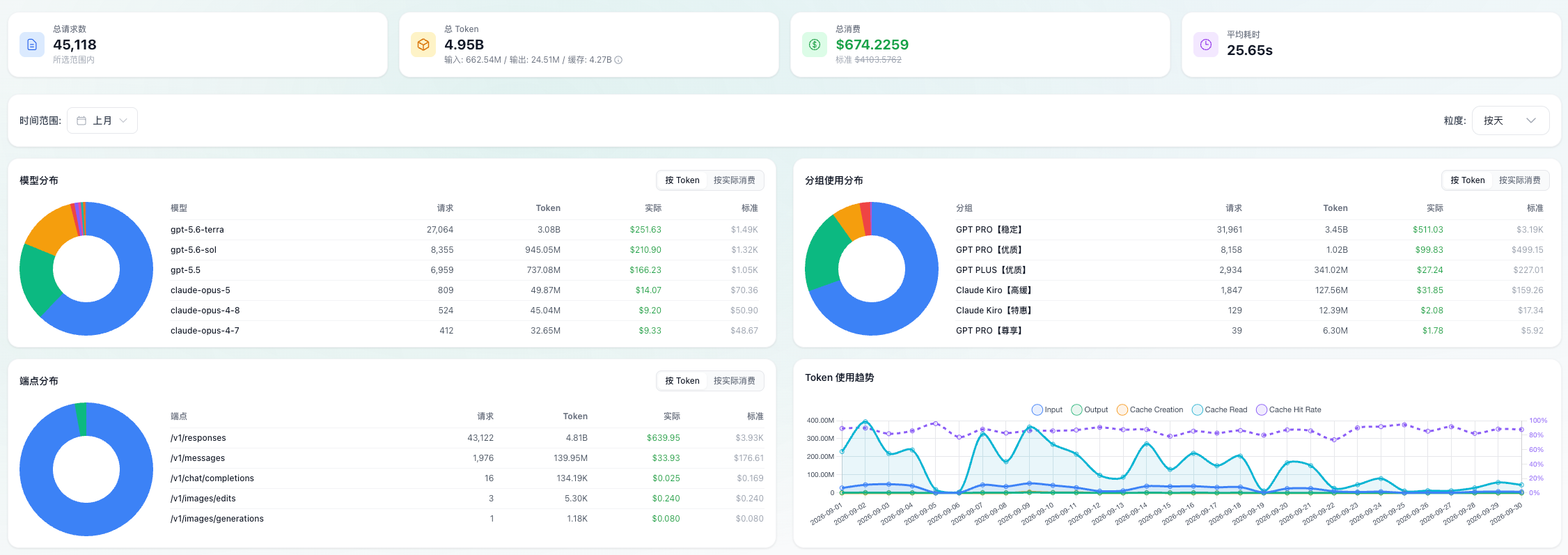Switch 分组使用分布 to 按实际消费

click(1519, 180)
